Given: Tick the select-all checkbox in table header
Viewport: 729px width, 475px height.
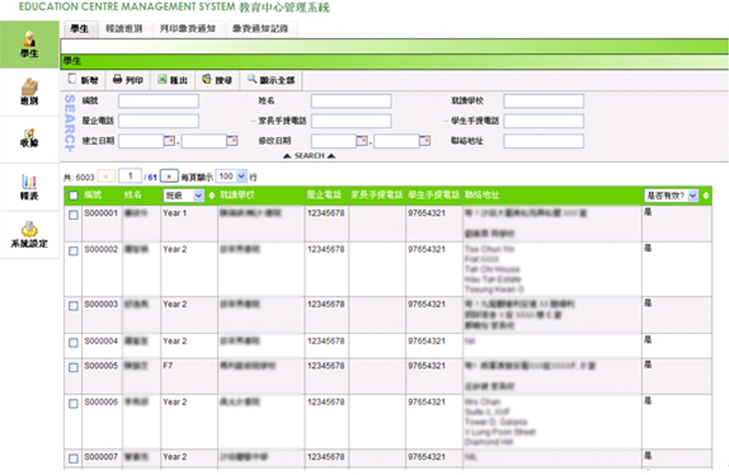Looking at the screenshot, I should [x=73, y=196].
